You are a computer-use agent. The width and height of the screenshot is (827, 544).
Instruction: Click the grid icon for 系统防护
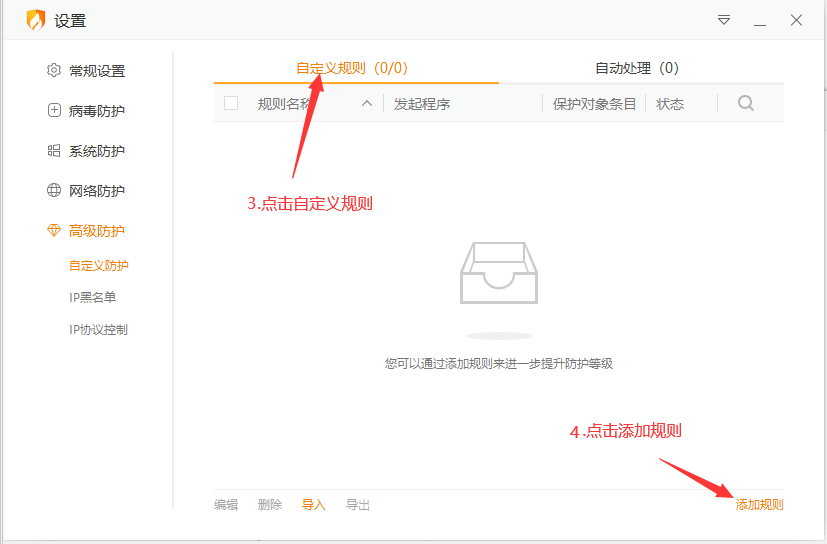[54, 151]
